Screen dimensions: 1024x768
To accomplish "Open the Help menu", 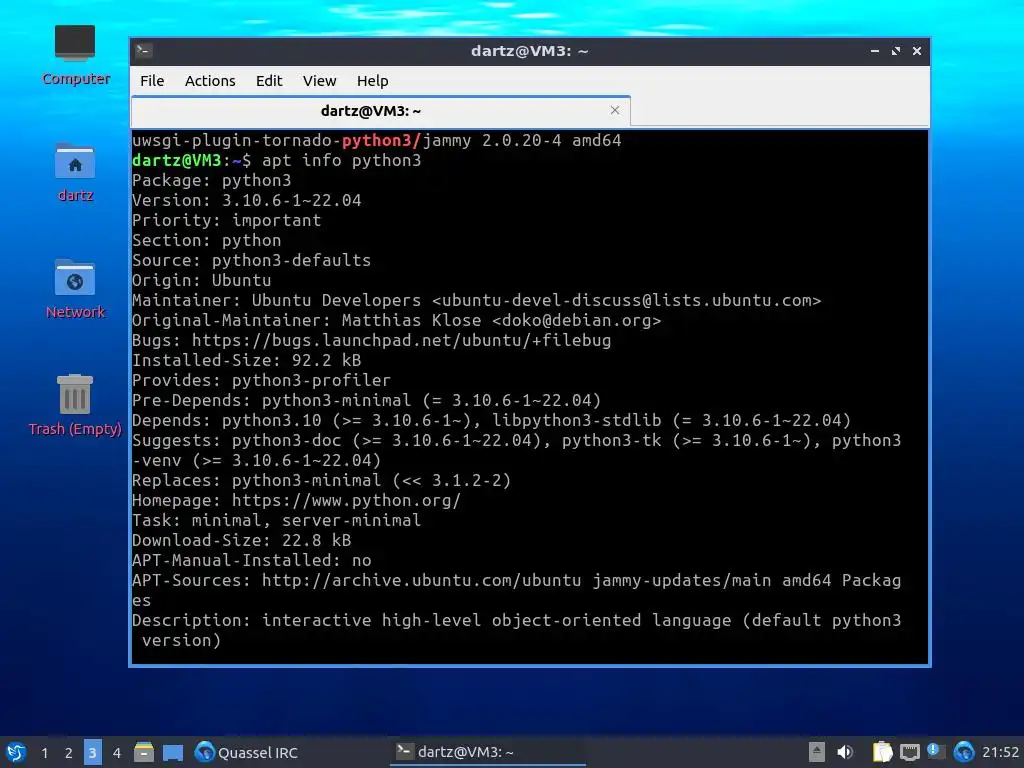I will pyautogui.click(x=372, y=81).
